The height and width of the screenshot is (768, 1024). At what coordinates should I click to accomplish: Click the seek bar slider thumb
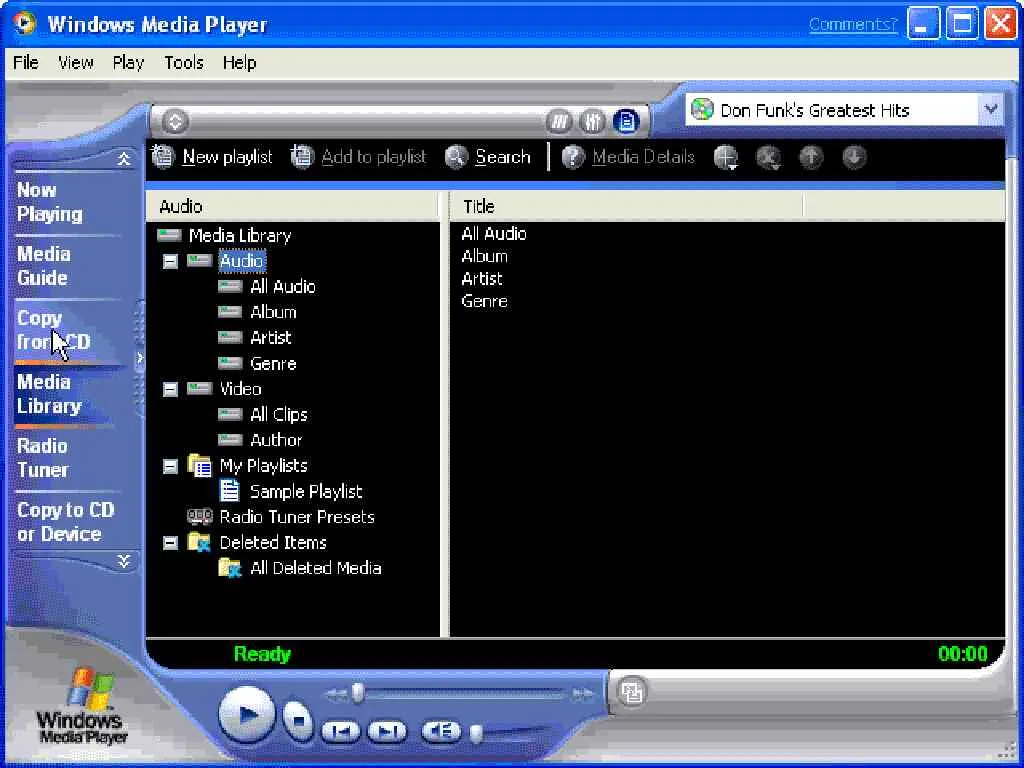(357, 693)
